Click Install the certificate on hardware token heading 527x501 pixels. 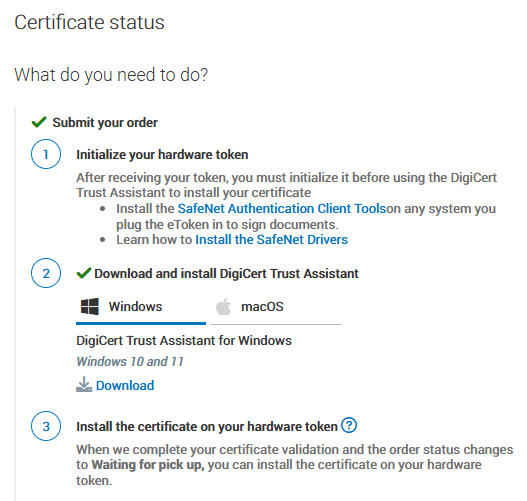(207, 426)
